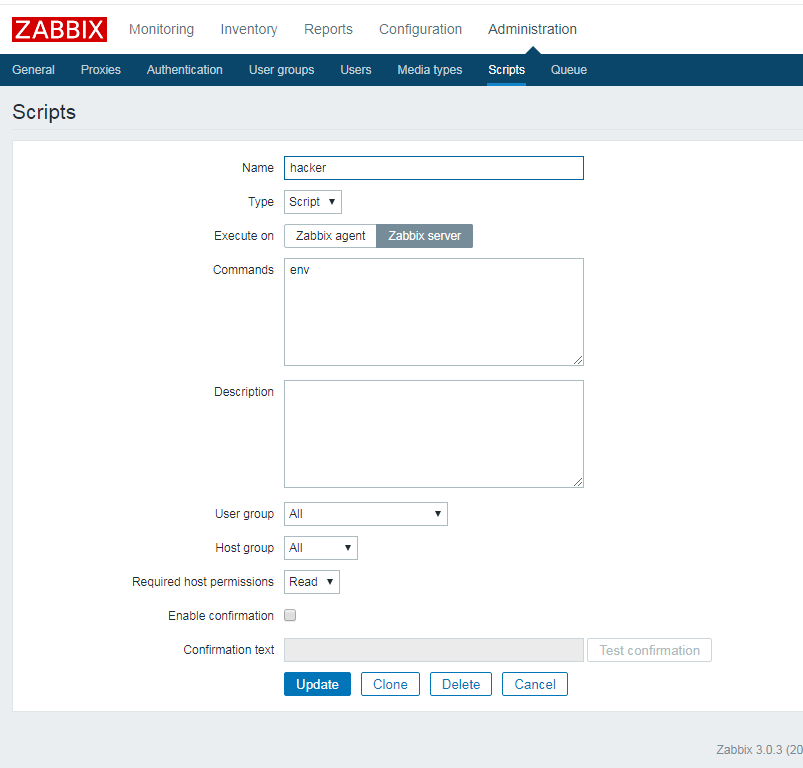Select the Scripts submenu tab
803x768 pixels.
tap(506, 70)
